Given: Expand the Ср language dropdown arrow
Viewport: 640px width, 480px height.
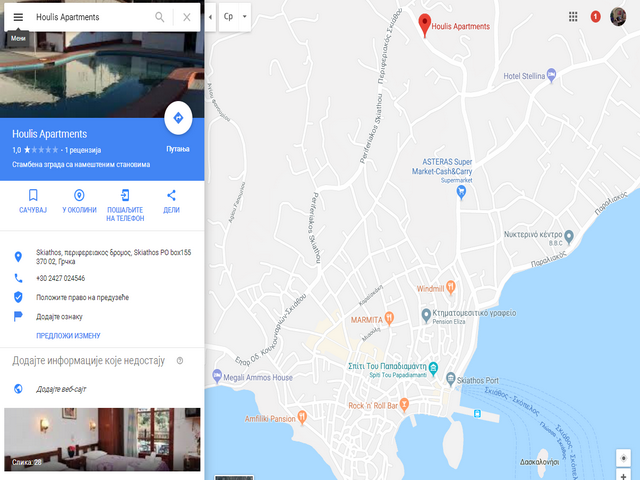Looking at the screenshot, I should [x=244, y=17].
